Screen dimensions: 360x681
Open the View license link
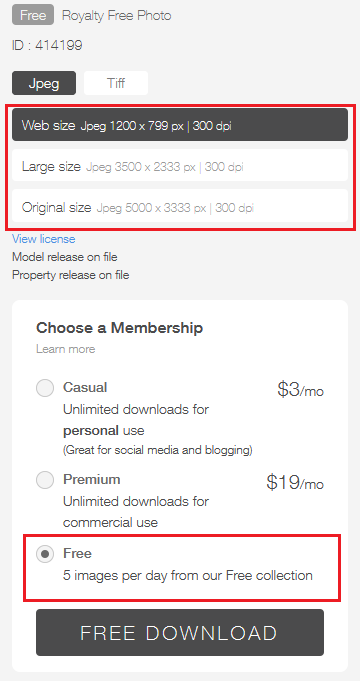click(x=43, y=239)
